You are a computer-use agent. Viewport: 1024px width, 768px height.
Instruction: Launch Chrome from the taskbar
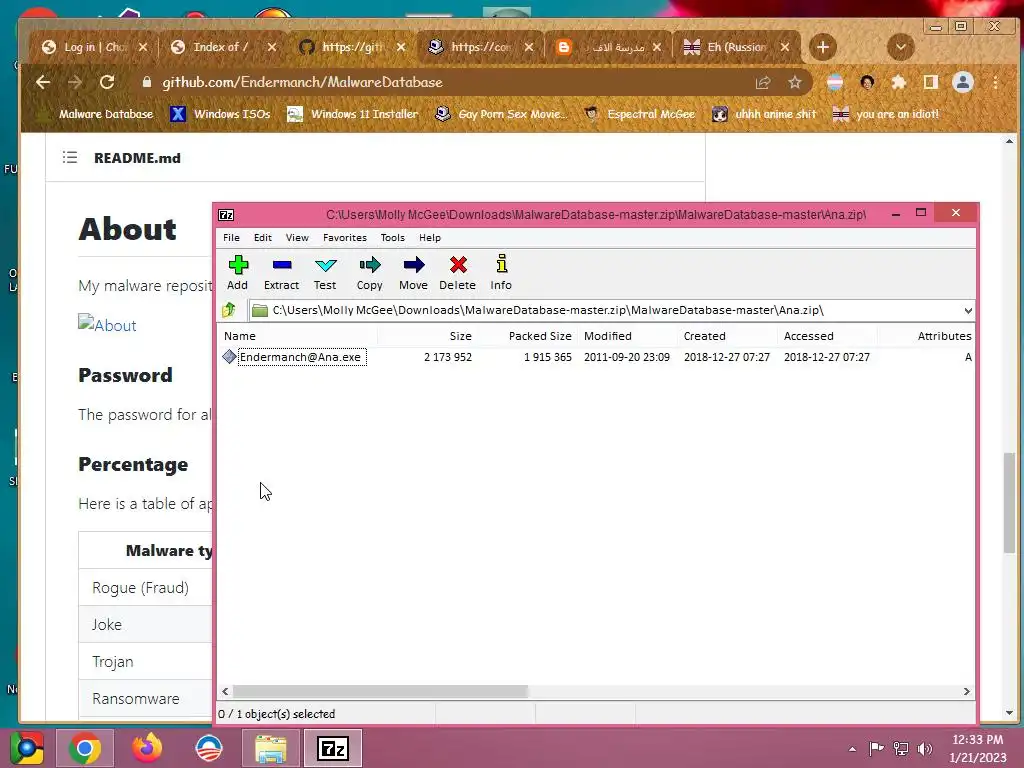pos(85,748)
